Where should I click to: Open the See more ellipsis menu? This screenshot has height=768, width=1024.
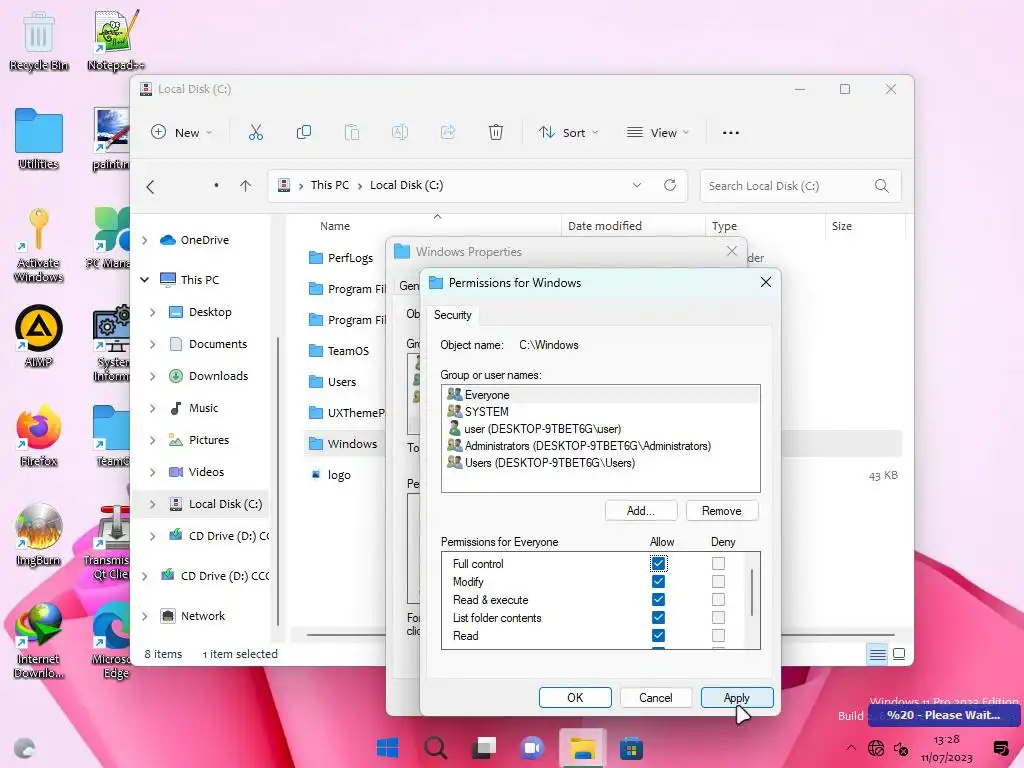(731, 133)
